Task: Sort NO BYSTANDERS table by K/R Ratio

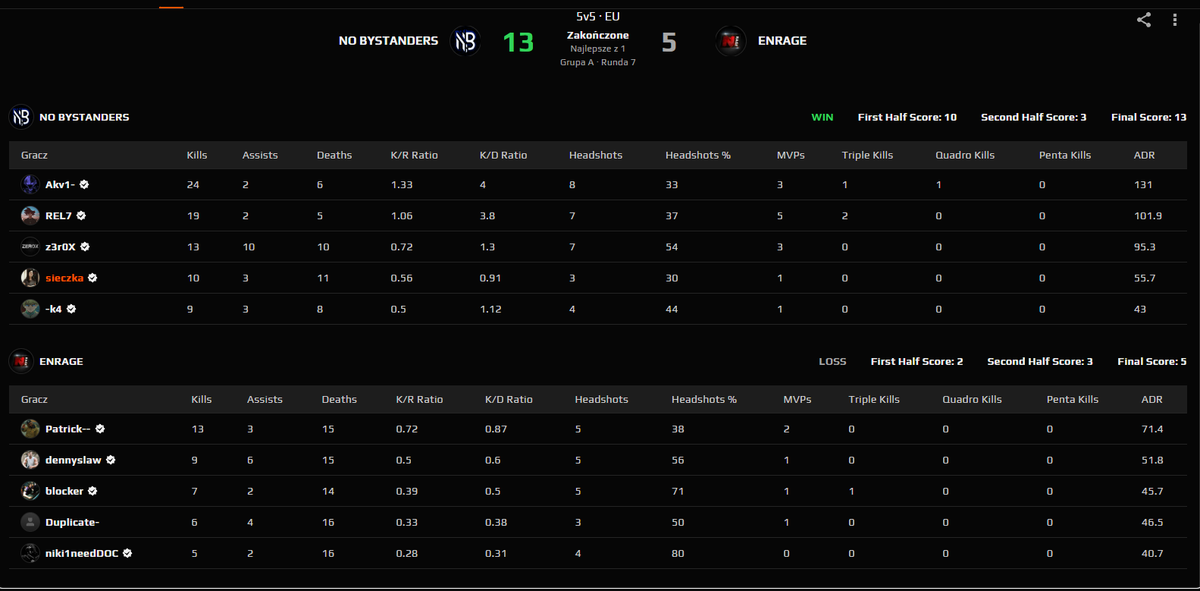Action: pyautogui.click(x=414, y=155)
